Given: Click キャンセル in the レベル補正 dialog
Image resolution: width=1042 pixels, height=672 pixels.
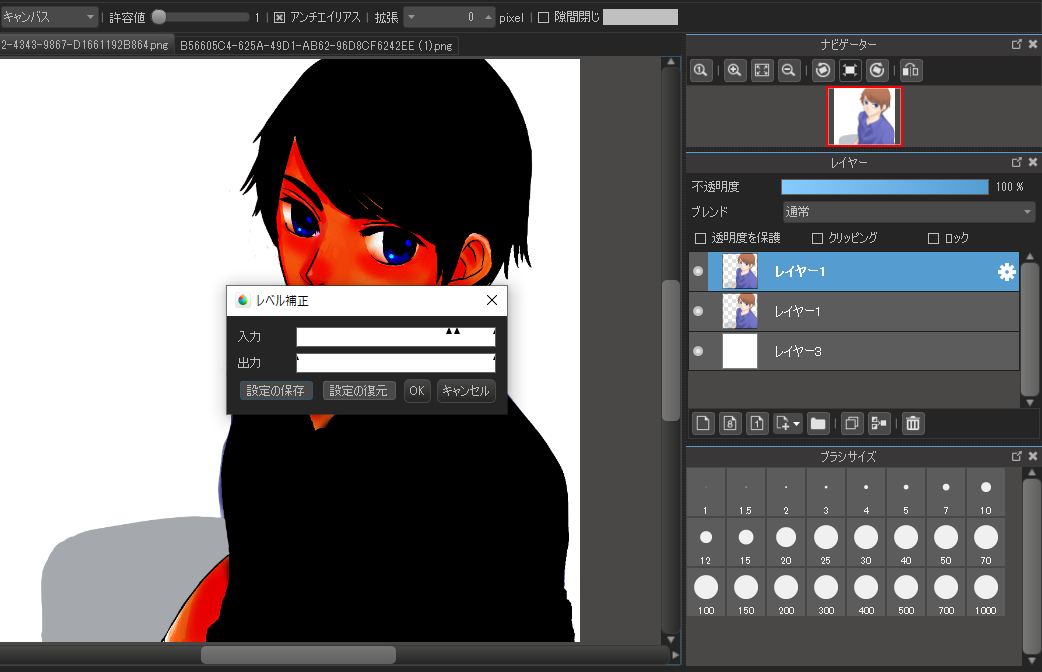Looking at the screenshot, I should [466, 391].
